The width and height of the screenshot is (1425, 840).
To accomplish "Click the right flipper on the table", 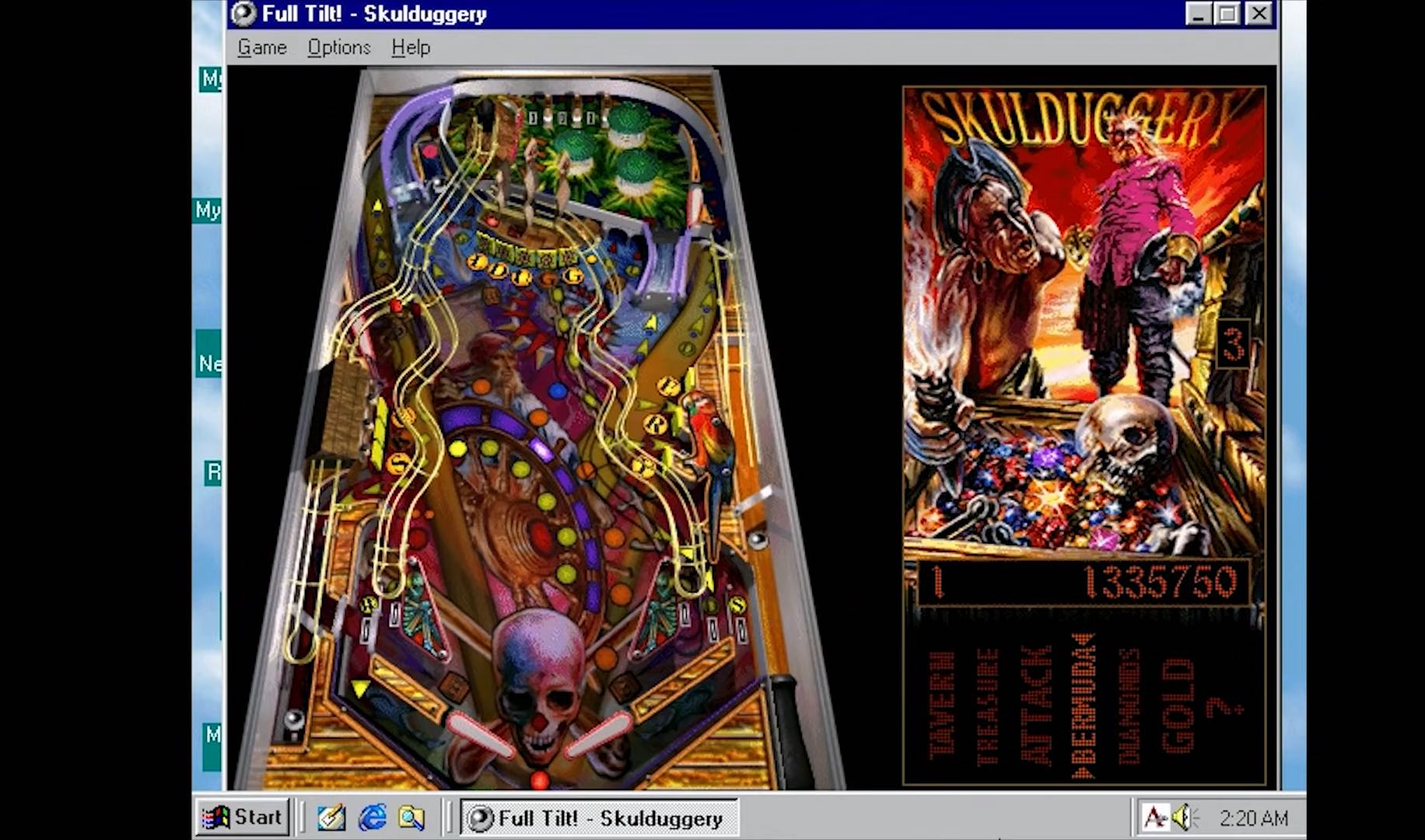I will coord(597,735).
